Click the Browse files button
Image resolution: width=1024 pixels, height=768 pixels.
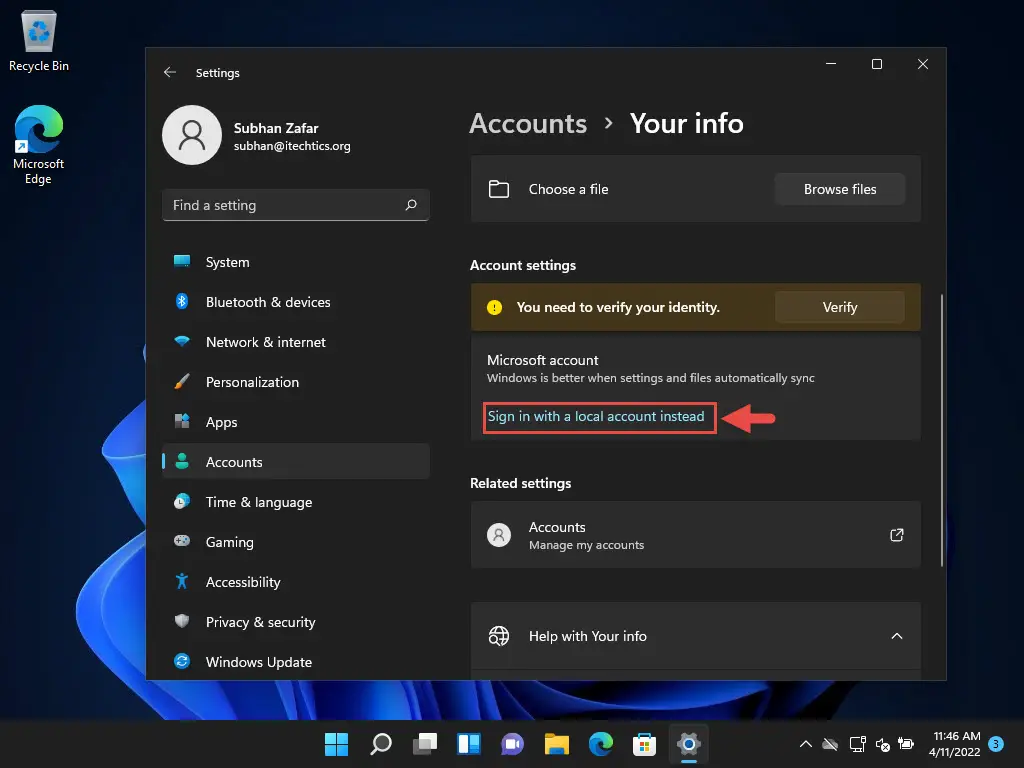click(x=839, y=189)
